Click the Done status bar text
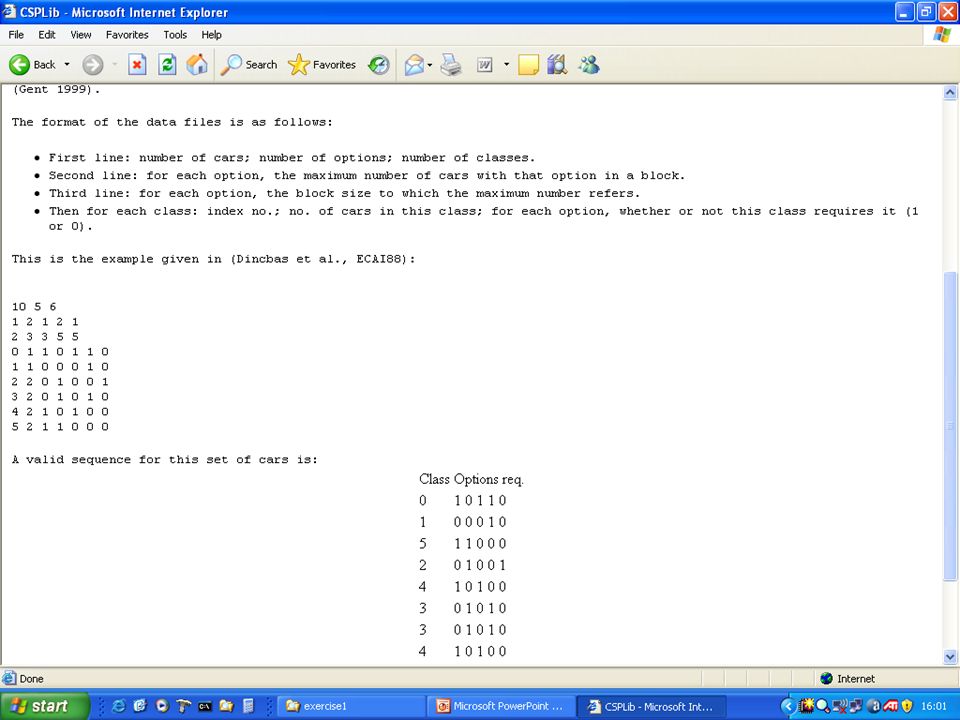 click(31, 678)
